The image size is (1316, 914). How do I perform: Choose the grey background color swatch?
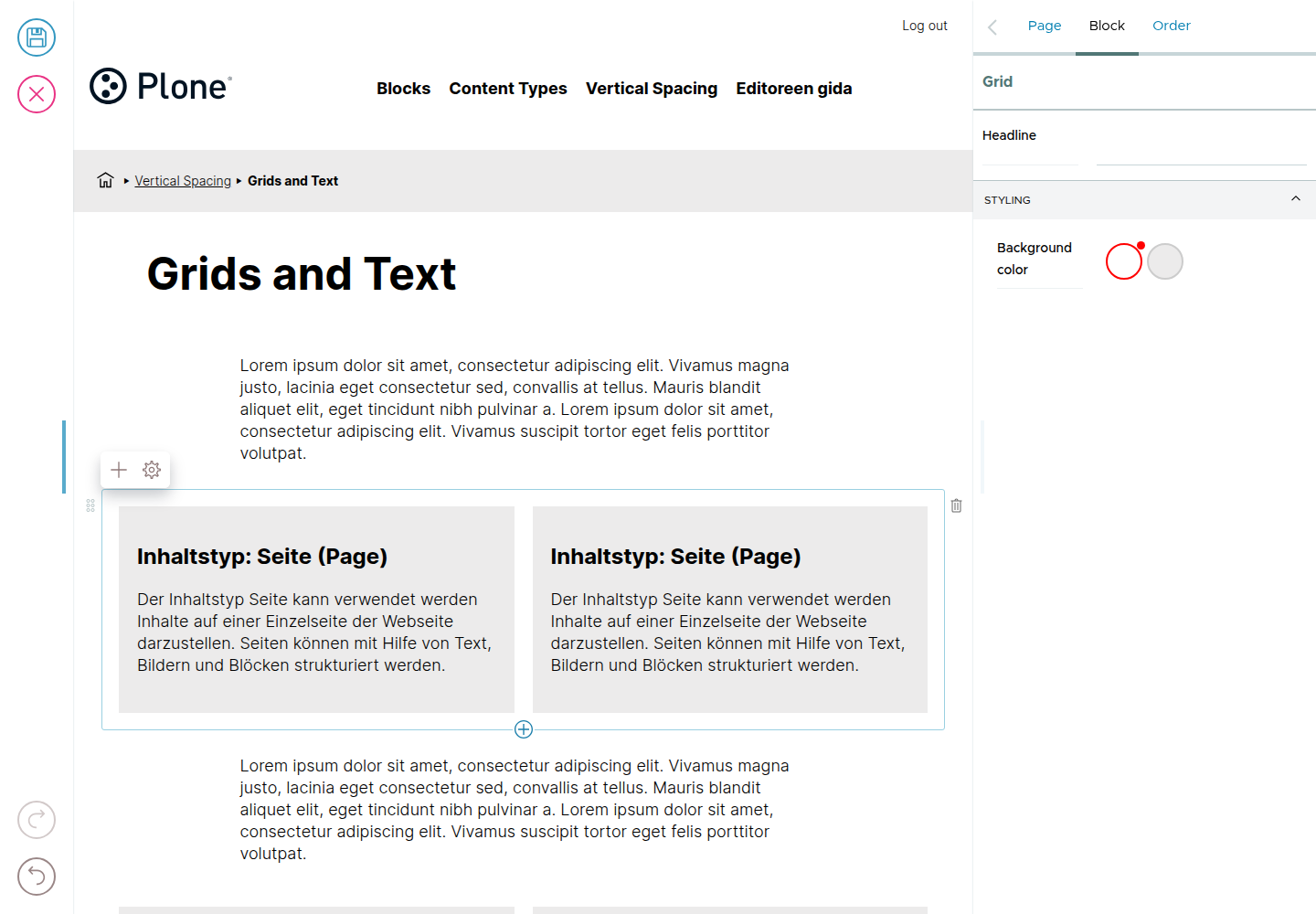point(1165,261)
